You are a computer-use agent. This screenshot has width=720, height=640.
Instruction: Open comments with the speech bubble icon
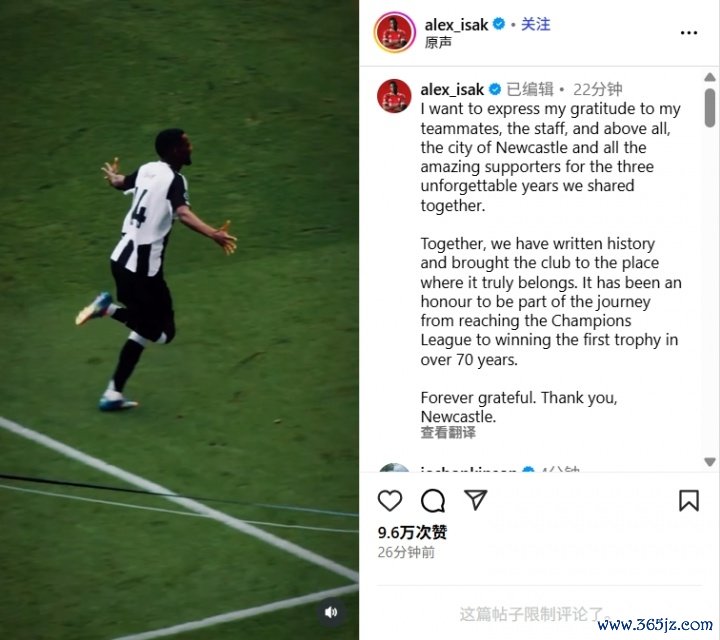433,500
